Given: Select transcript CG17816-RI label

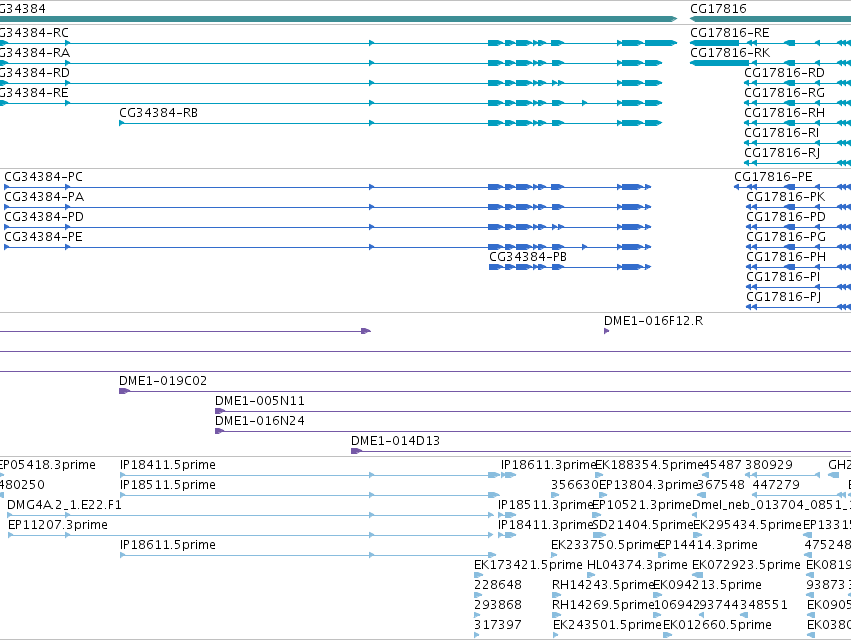Looking at the screenshot, I should [x=782, y=133].
